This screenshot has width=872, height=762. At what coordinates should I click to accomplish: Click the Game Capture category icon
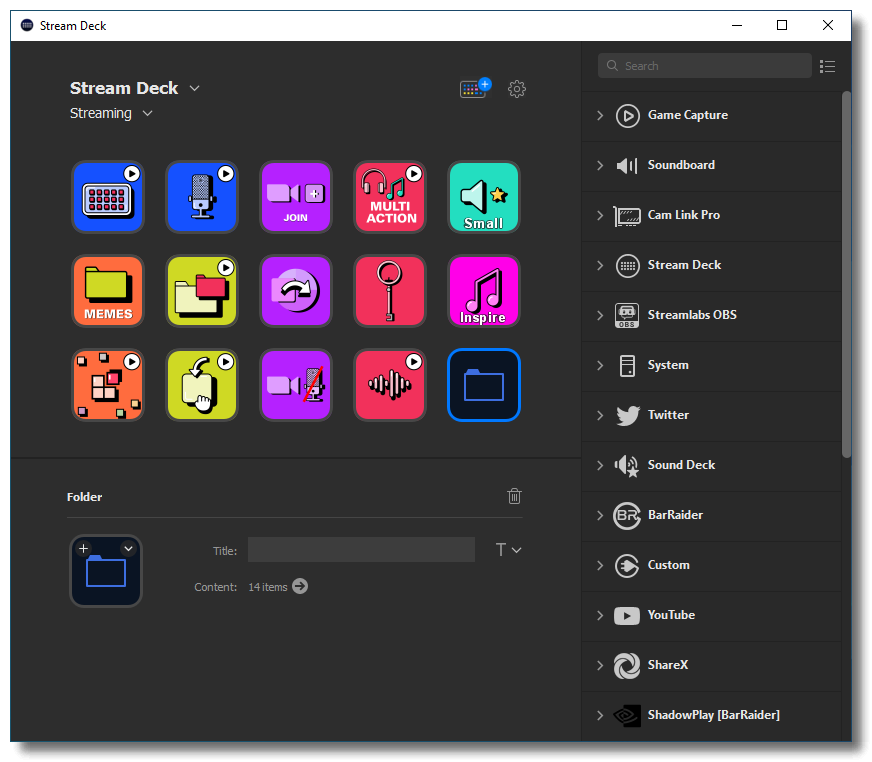627,116
